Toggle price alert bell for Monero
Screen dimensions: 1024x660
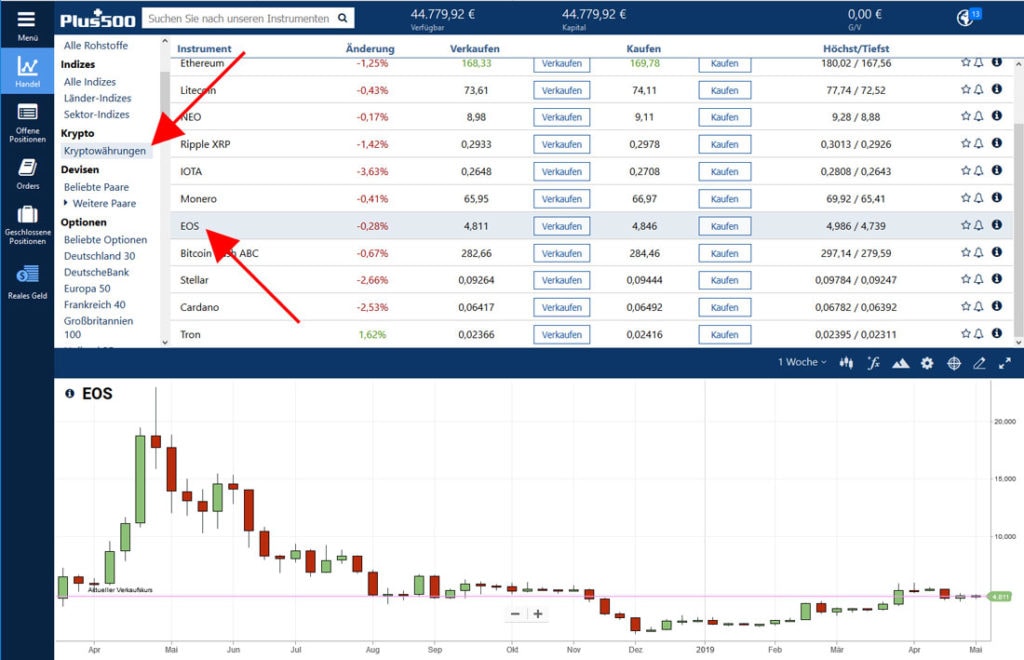[x=979, y=198]
